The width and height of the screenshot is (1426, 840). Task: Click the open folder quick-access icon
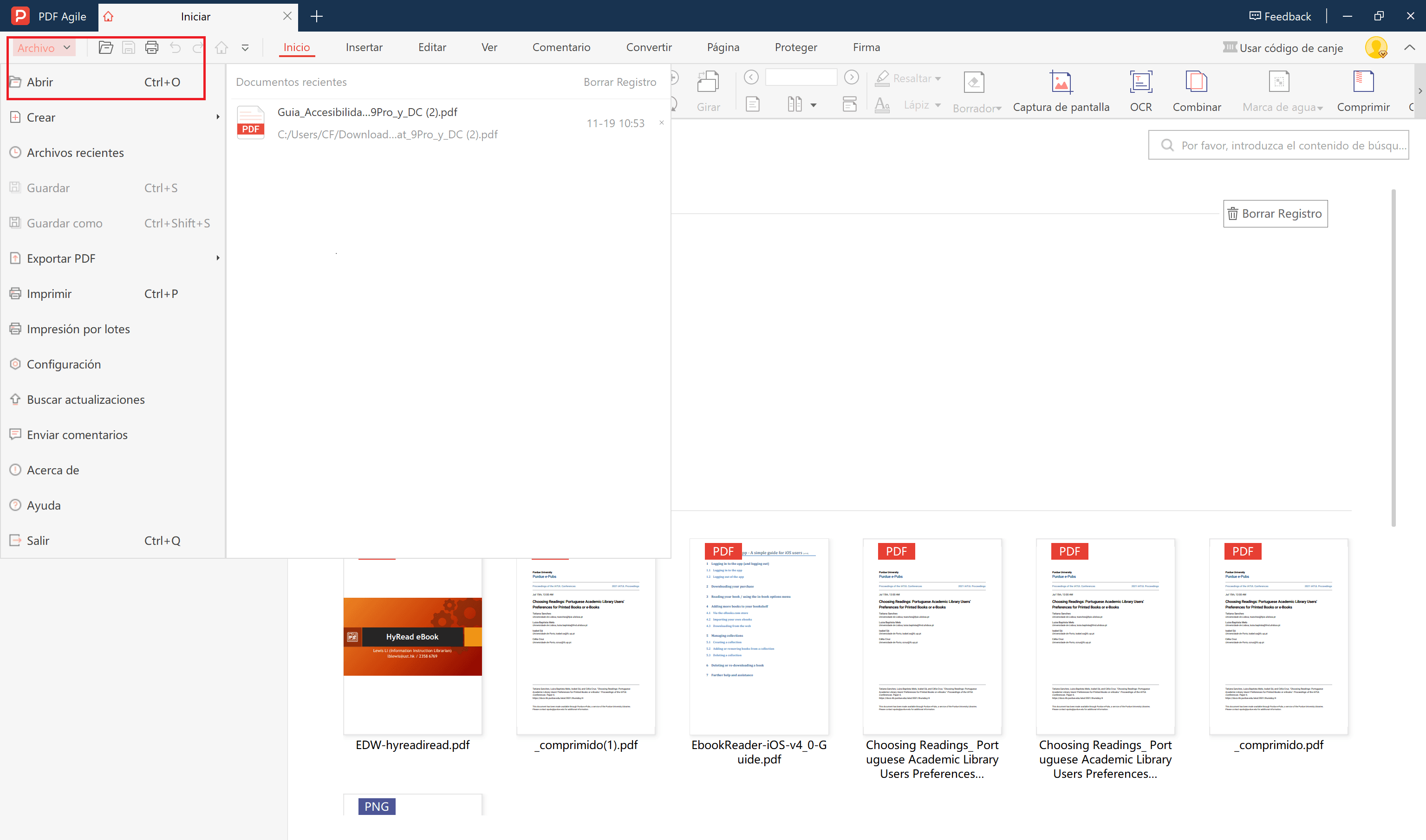pos(105,47)
